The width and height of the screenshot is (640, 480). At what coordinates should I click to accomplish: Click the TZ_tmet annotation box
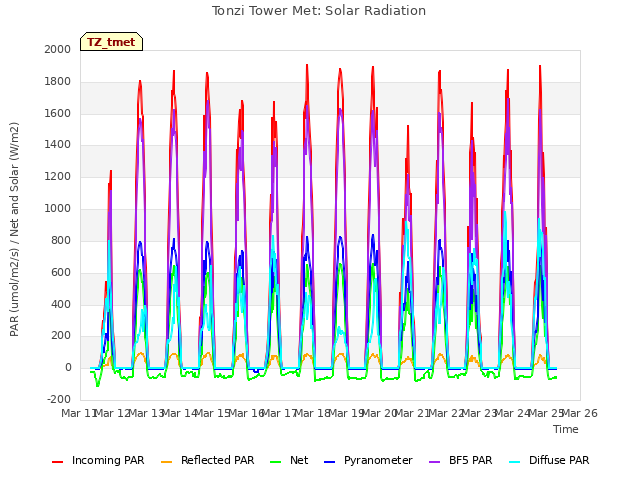pos(111,42)
